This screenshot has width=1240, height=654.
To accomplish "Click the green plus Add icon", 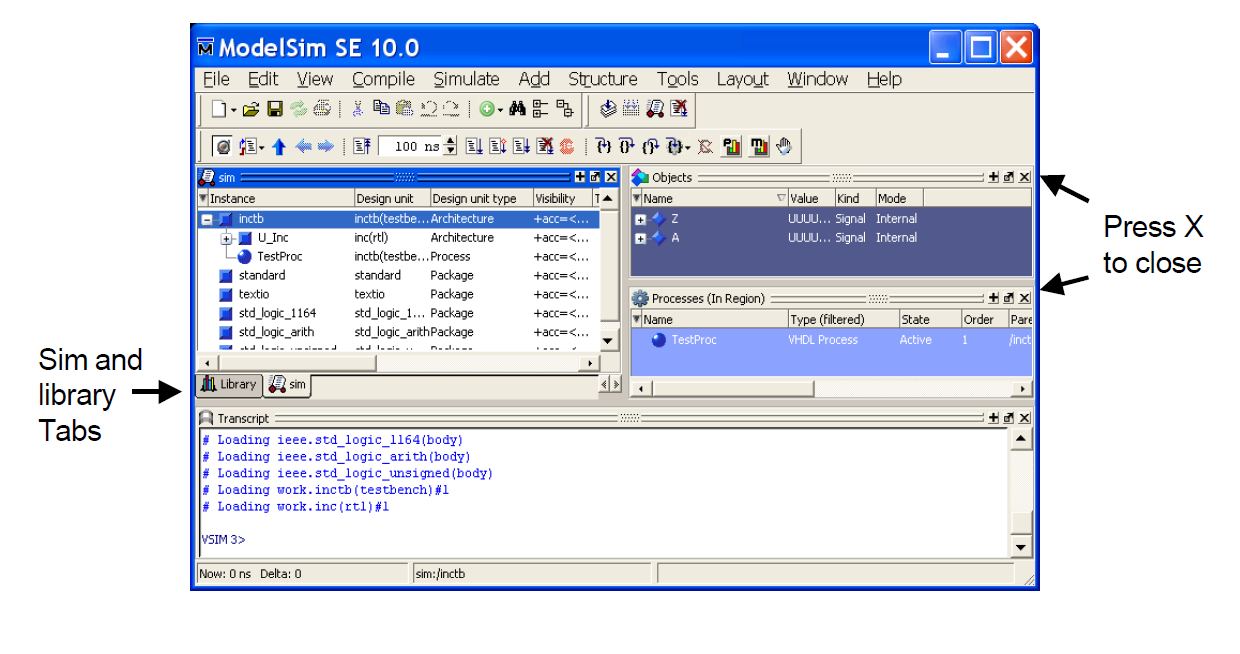I will click(486, 109).
